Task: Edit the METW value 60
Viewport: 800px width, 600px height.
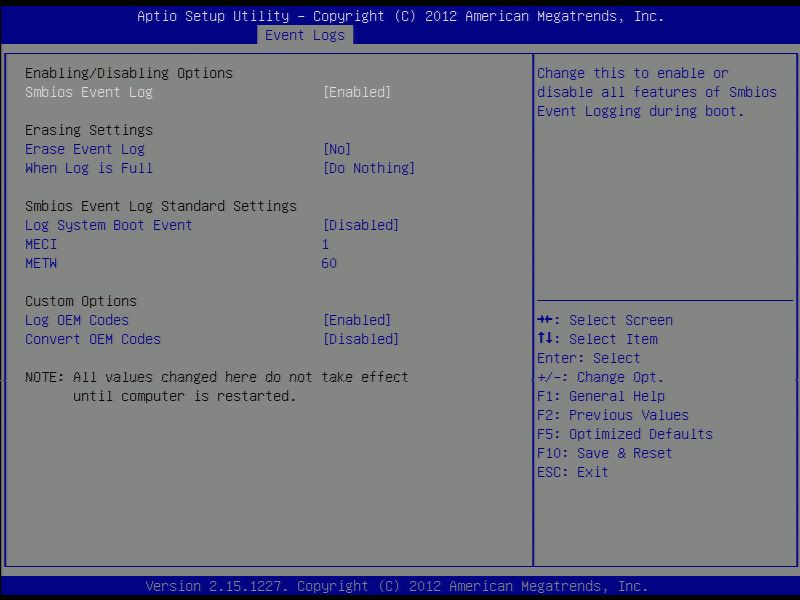Action: [329, 263]
